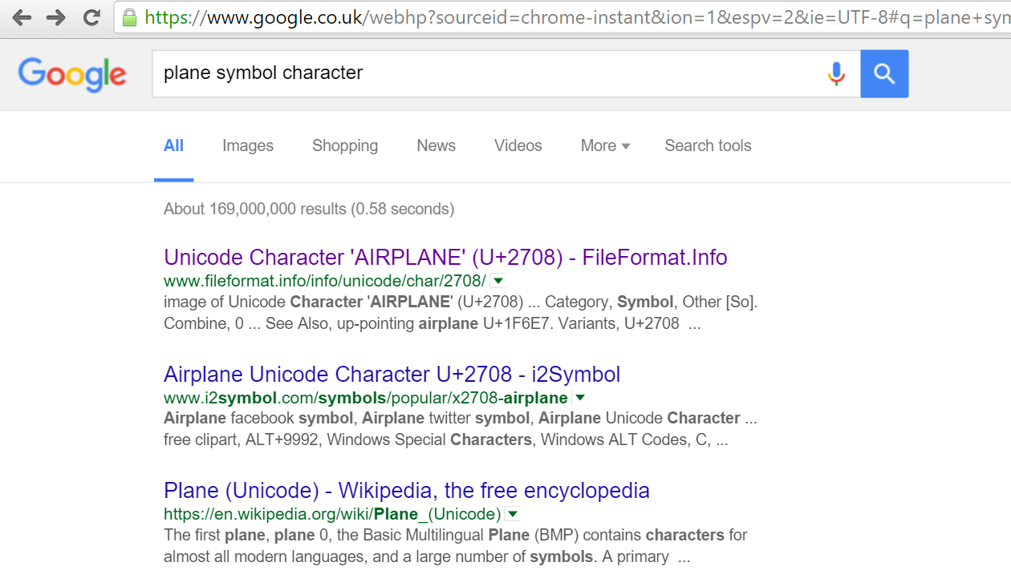Open the FileFormat.Info AIRPLANE result link
Image resolution: width=1011 pixels, height=574 pixels.
(x=445, y=257)
